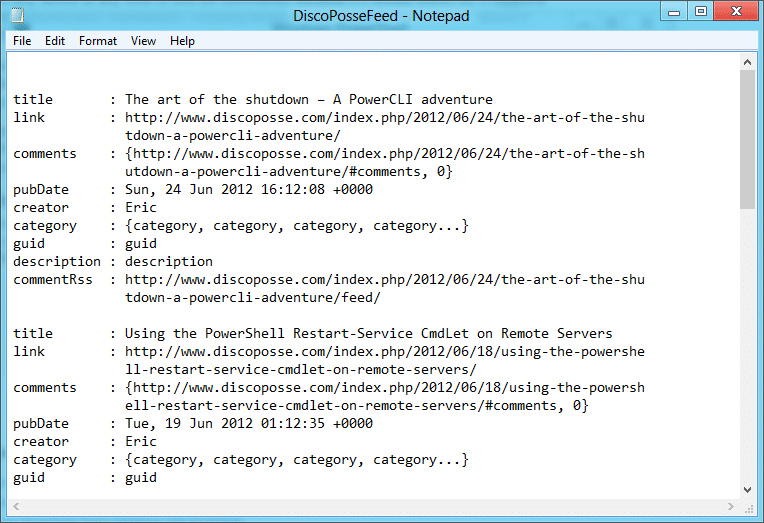Click the 'Using the PowerShell Restart-Service' title text
Image resolution: width=764 pixels, height=523 pixels.
(x=368, y=334)
